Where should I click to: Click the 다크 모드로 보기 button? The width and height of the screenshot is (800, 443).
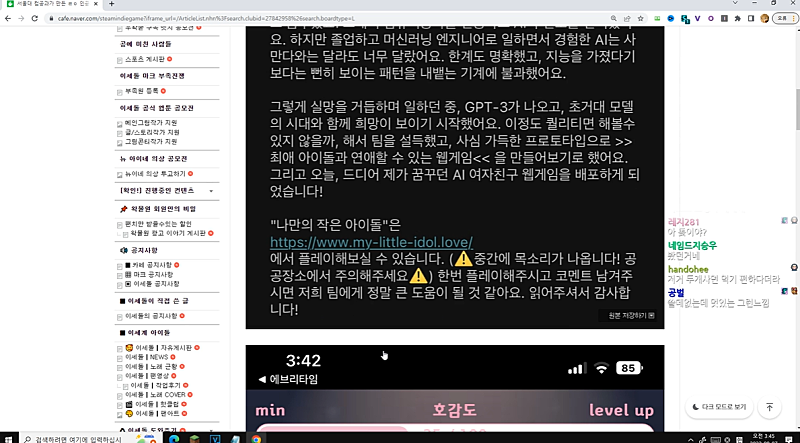[719, 407]
